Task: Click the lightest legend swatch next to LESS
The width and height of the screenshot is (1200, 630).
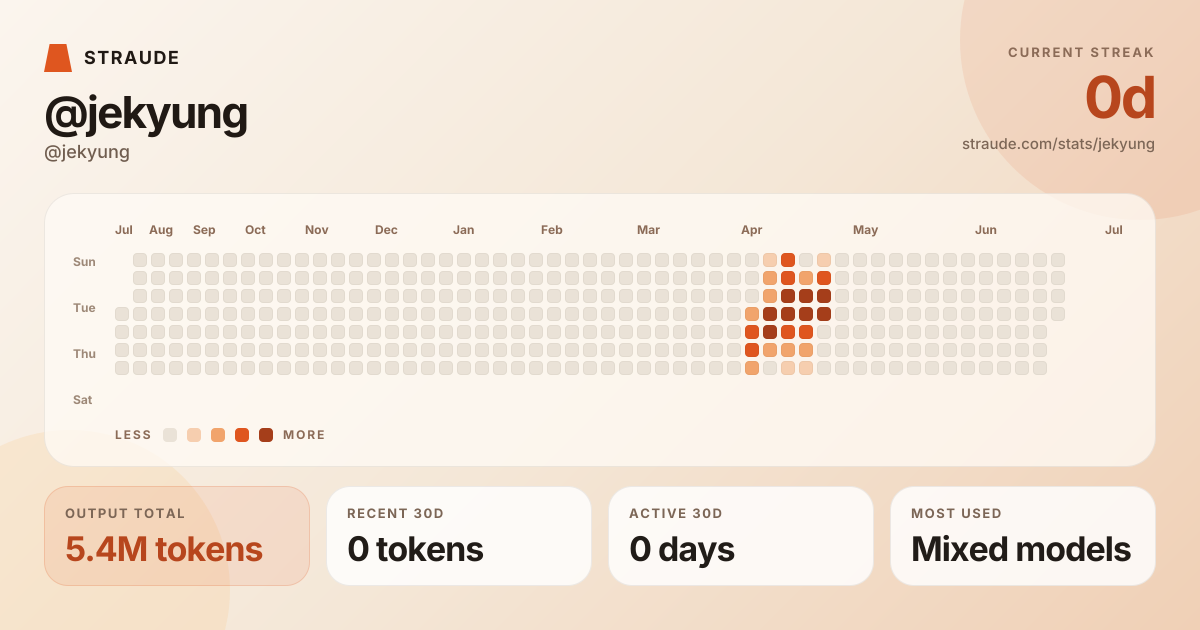Action: tap(170, 435)
